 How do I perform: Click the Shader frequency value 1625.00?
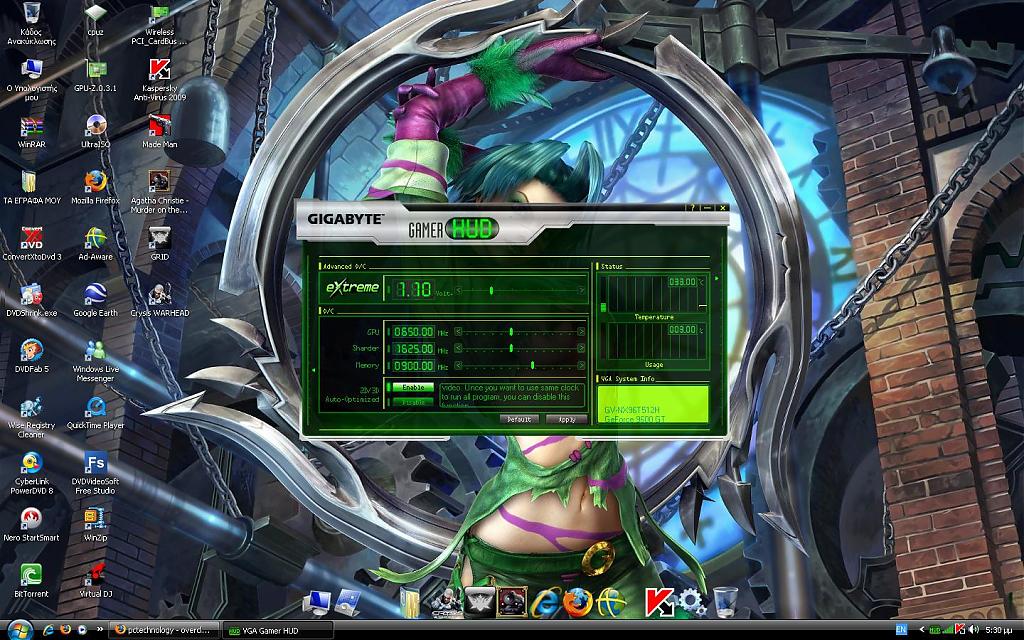tap(413, 349)
